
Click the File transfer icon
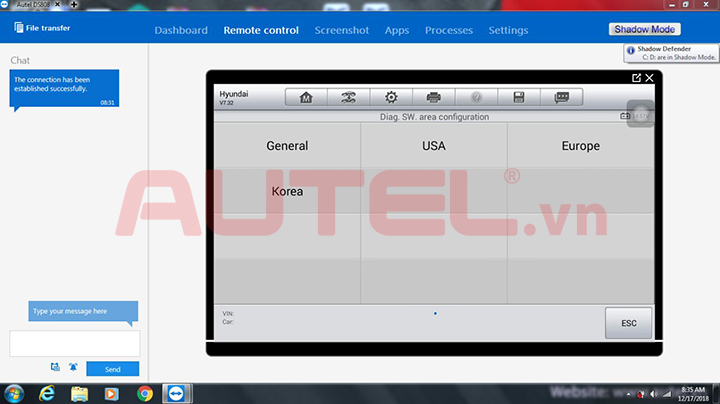coord(18,28)
